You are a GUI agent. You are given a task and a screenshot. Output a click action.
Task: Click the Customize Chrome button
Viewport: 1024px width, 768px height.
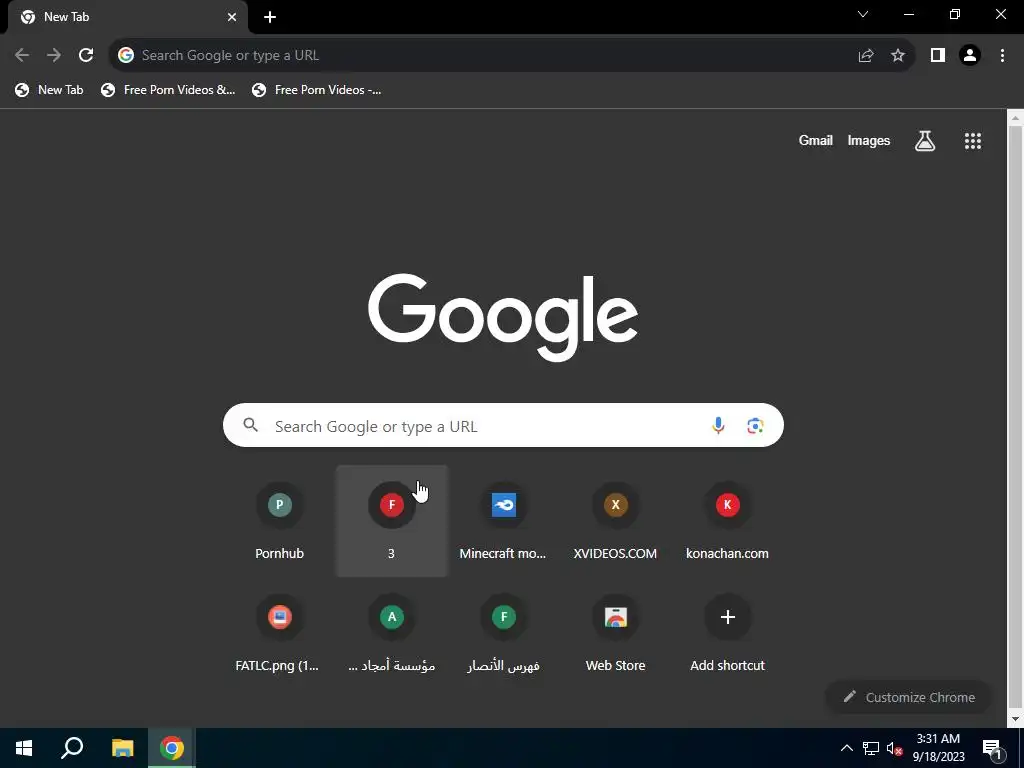(909, 697)
